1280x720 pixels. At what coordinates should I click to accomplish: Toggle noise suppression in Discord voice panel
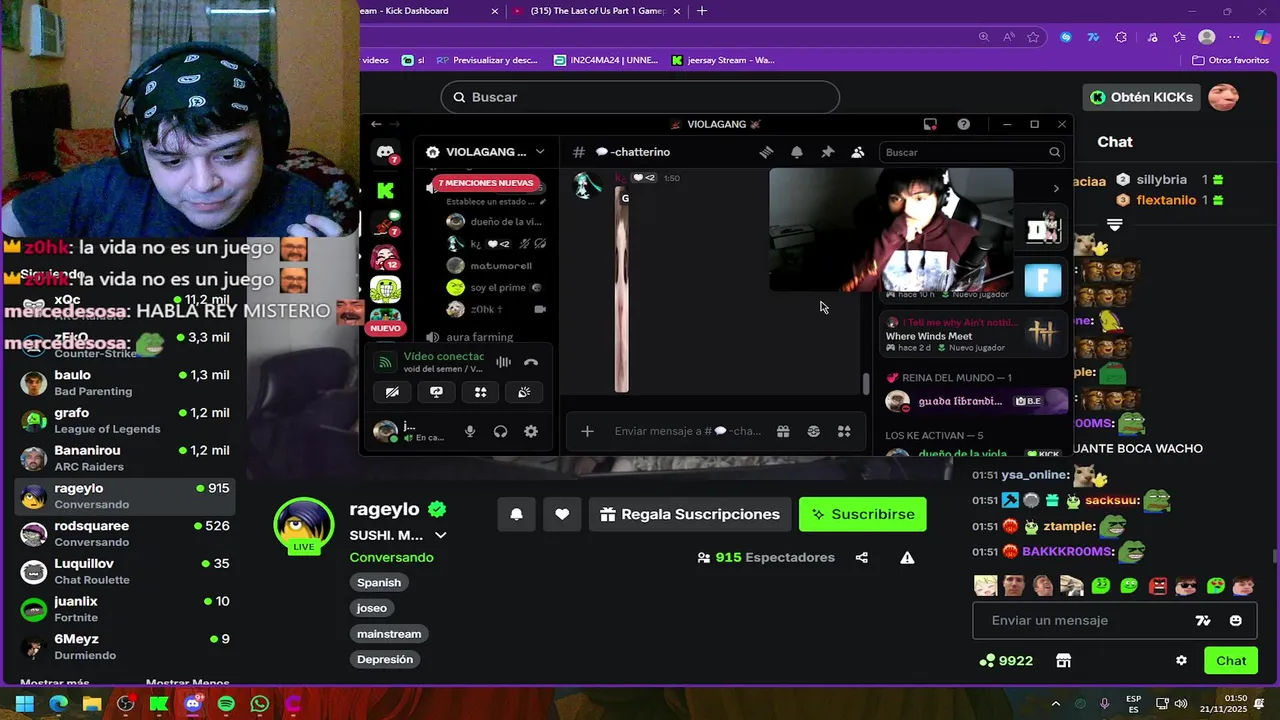click(x=503, y=362)
